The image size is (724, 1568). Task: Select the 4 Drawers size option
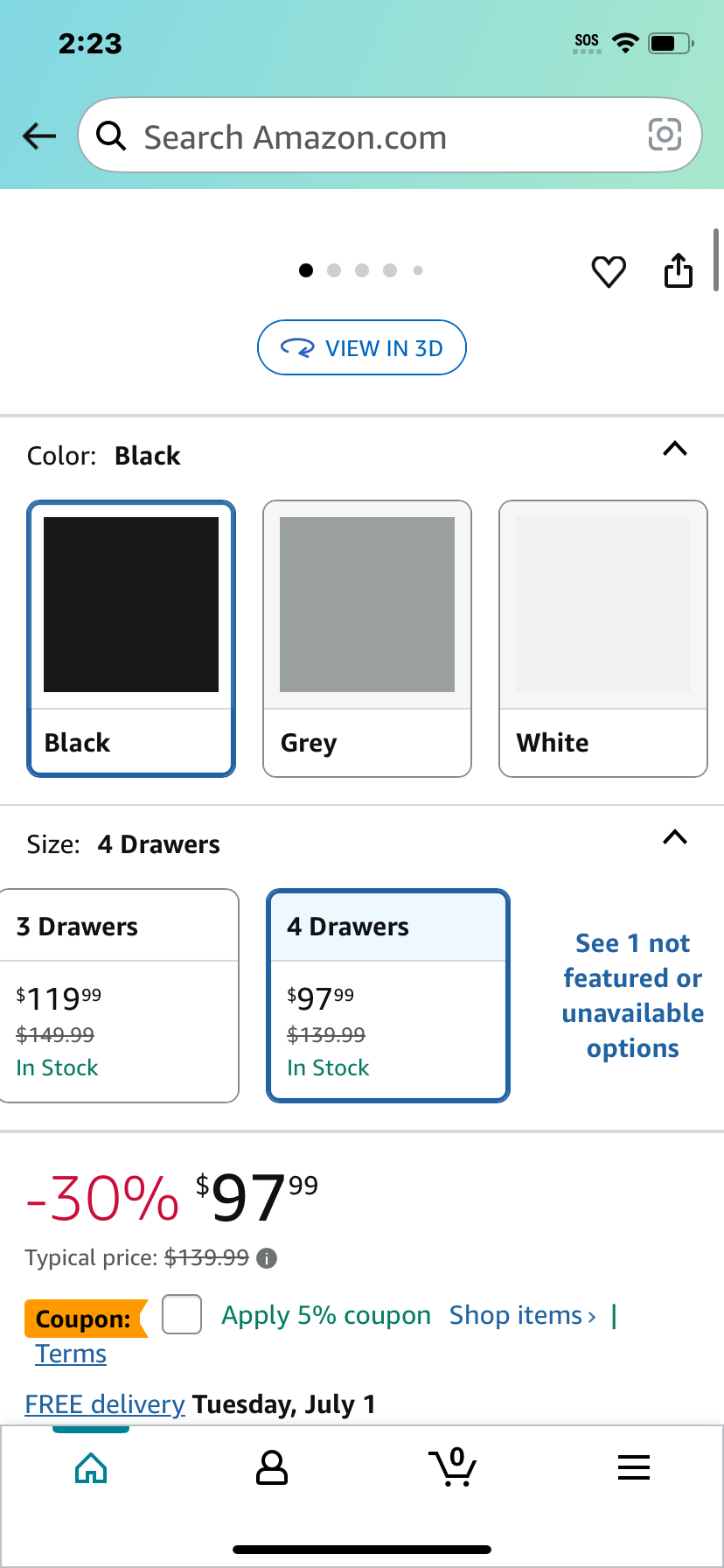click(388, 996)
